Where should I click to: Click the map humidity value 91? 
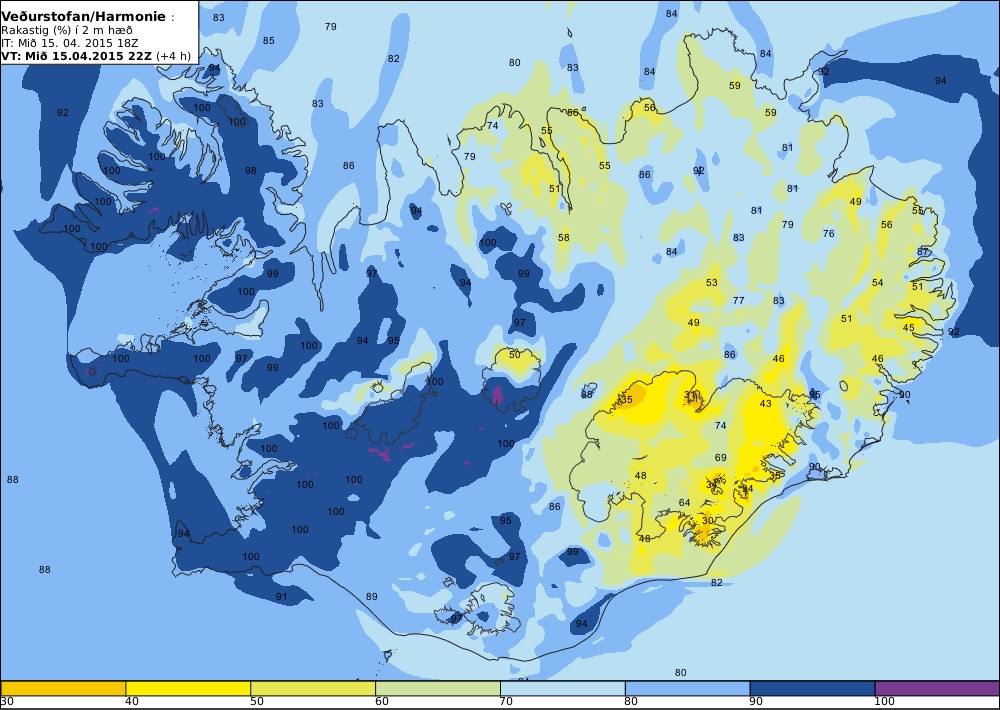coord(281,596)
